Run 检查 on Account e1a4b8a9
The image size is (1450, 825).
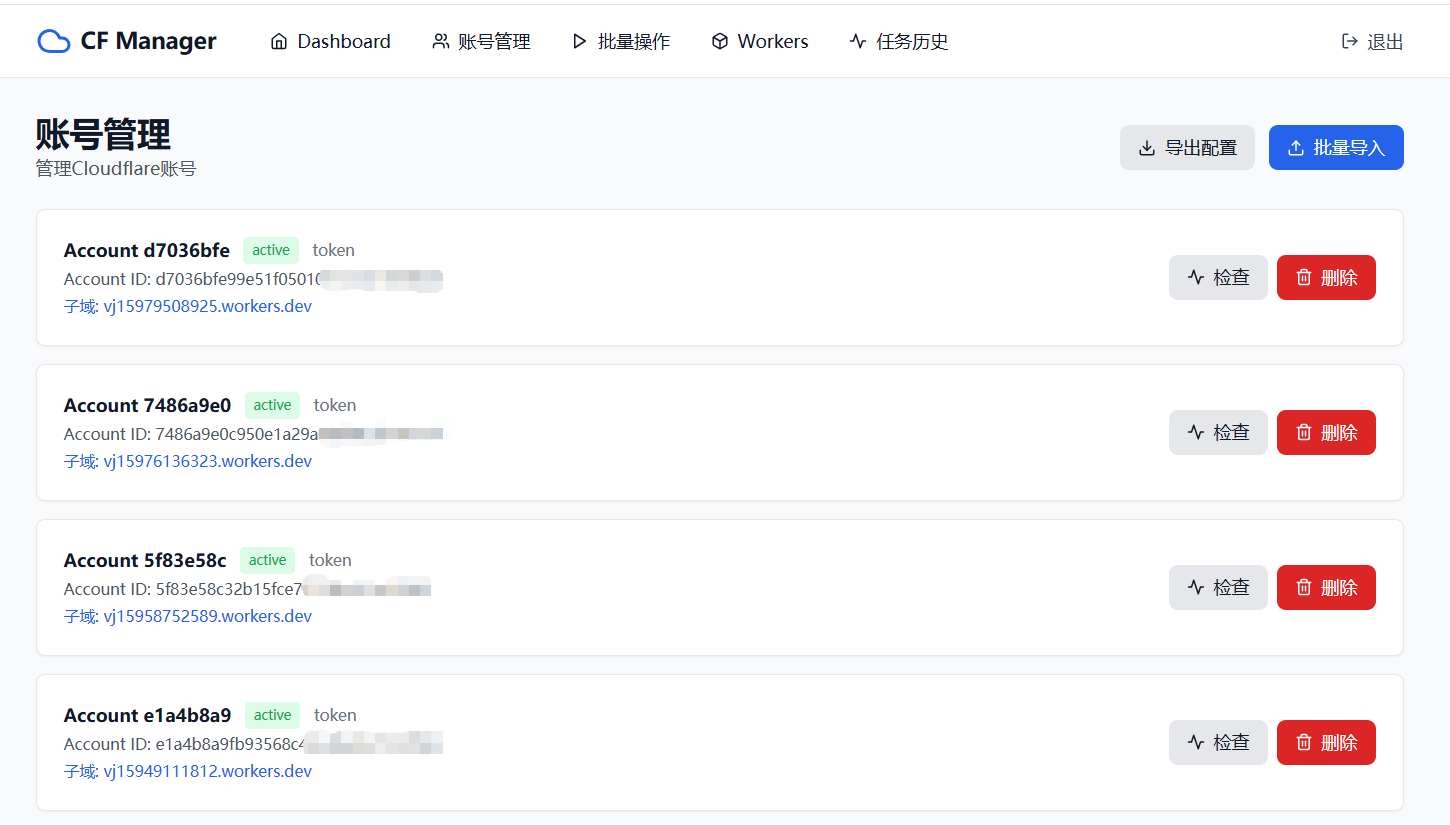(1218, 742)
